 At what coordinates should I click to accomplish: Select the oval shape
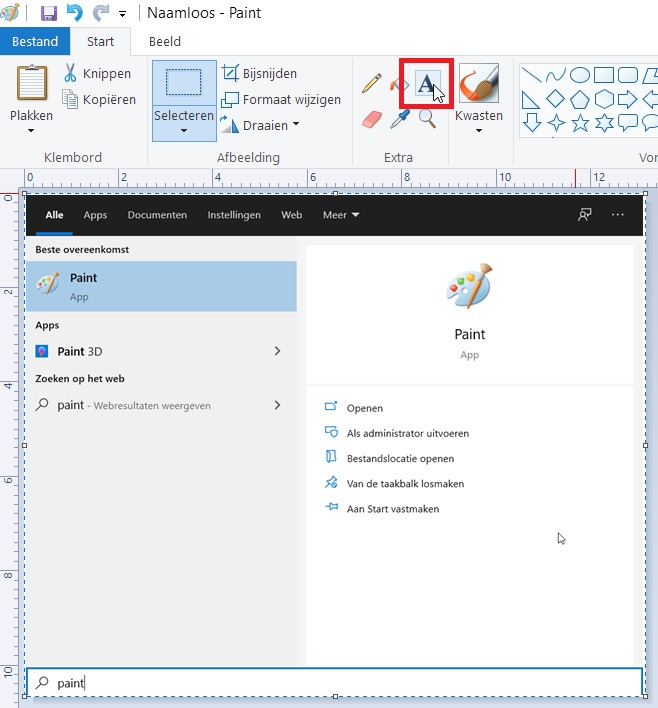point(580,75)
